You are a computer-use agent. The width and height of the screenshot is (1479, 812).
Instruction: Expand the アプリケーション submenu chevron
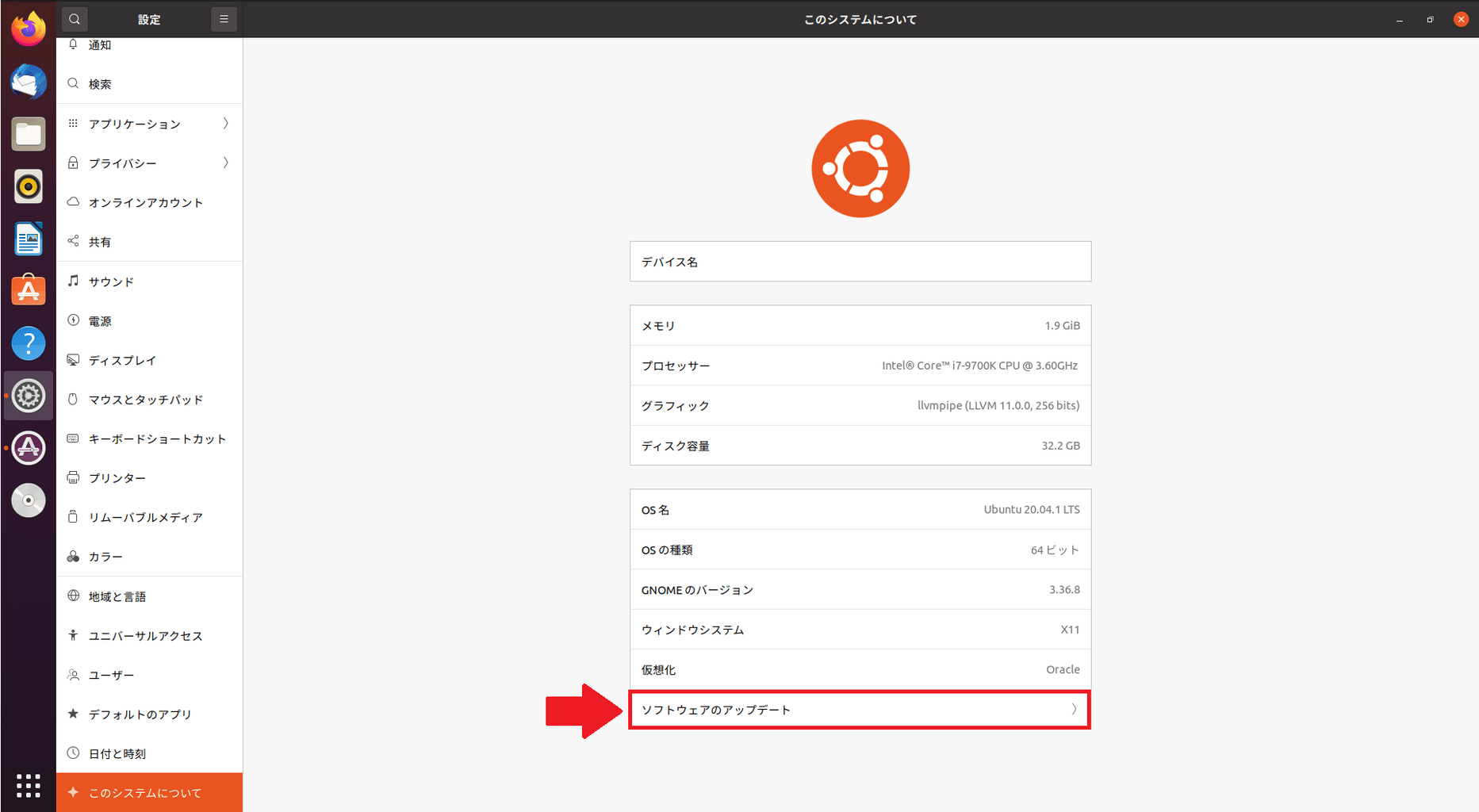[226, 123]
